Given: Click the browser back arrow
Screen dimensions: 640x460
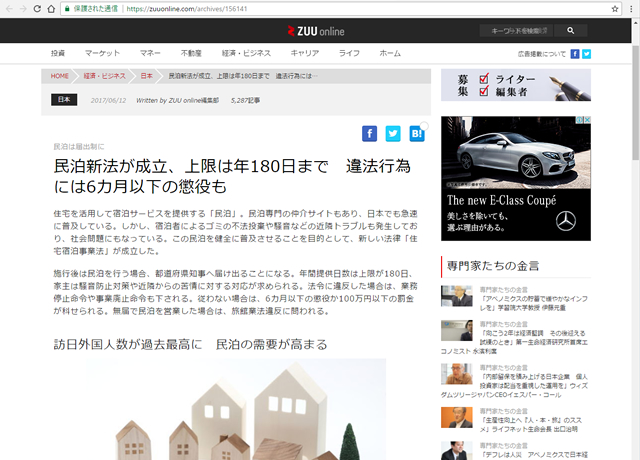Looking at the screenshot, I should pyautogui.click(x=10, y=8).
